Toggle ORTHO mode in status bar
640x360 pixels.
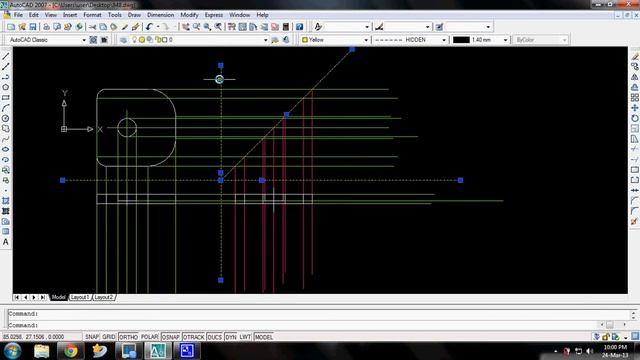point(129,337)
